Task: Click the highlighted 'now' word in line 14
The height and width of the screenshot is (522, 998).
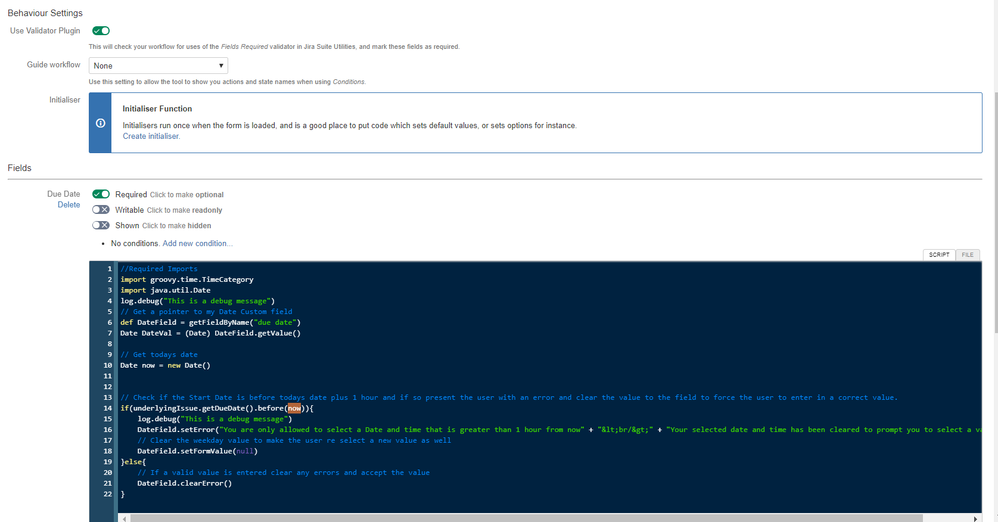Action: coord(294,408)
